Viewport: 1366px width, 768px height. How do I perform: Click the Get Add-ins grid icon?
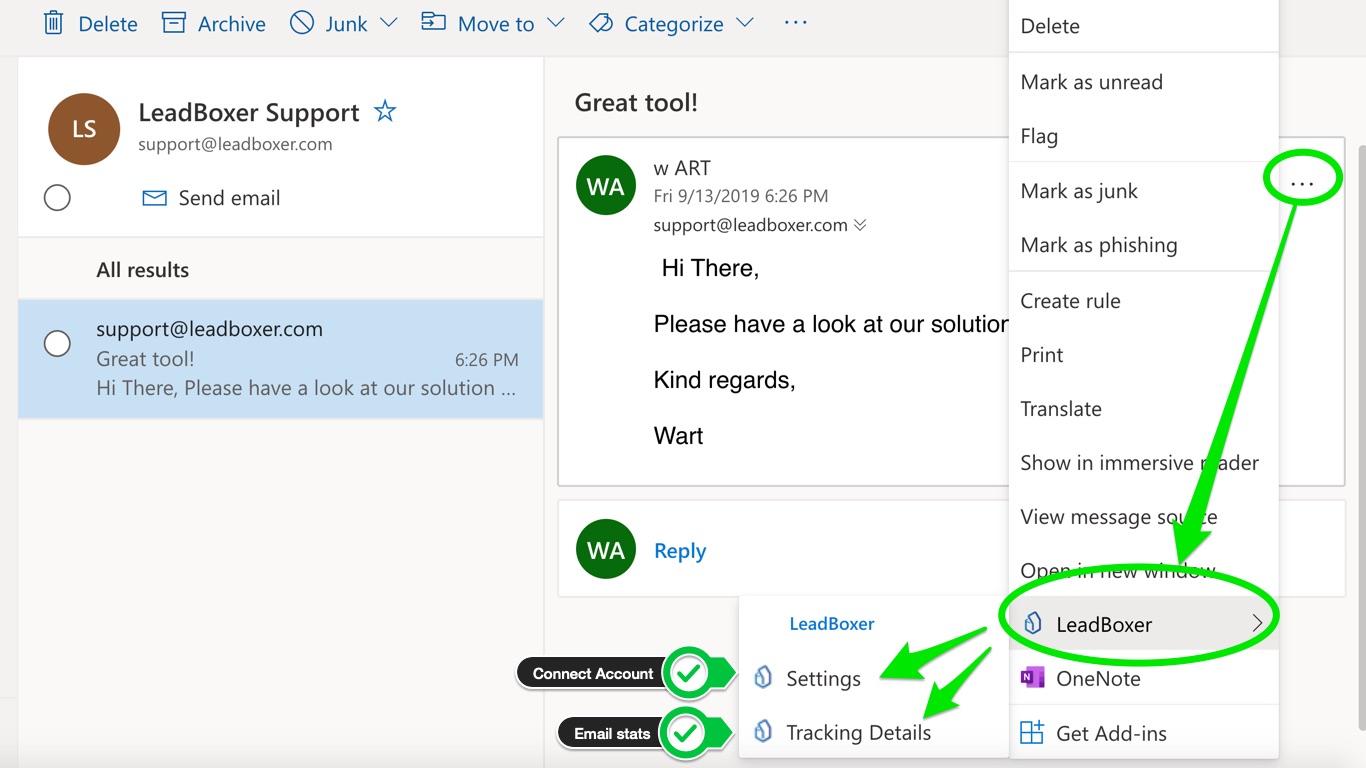click(x=1032, y=732)
